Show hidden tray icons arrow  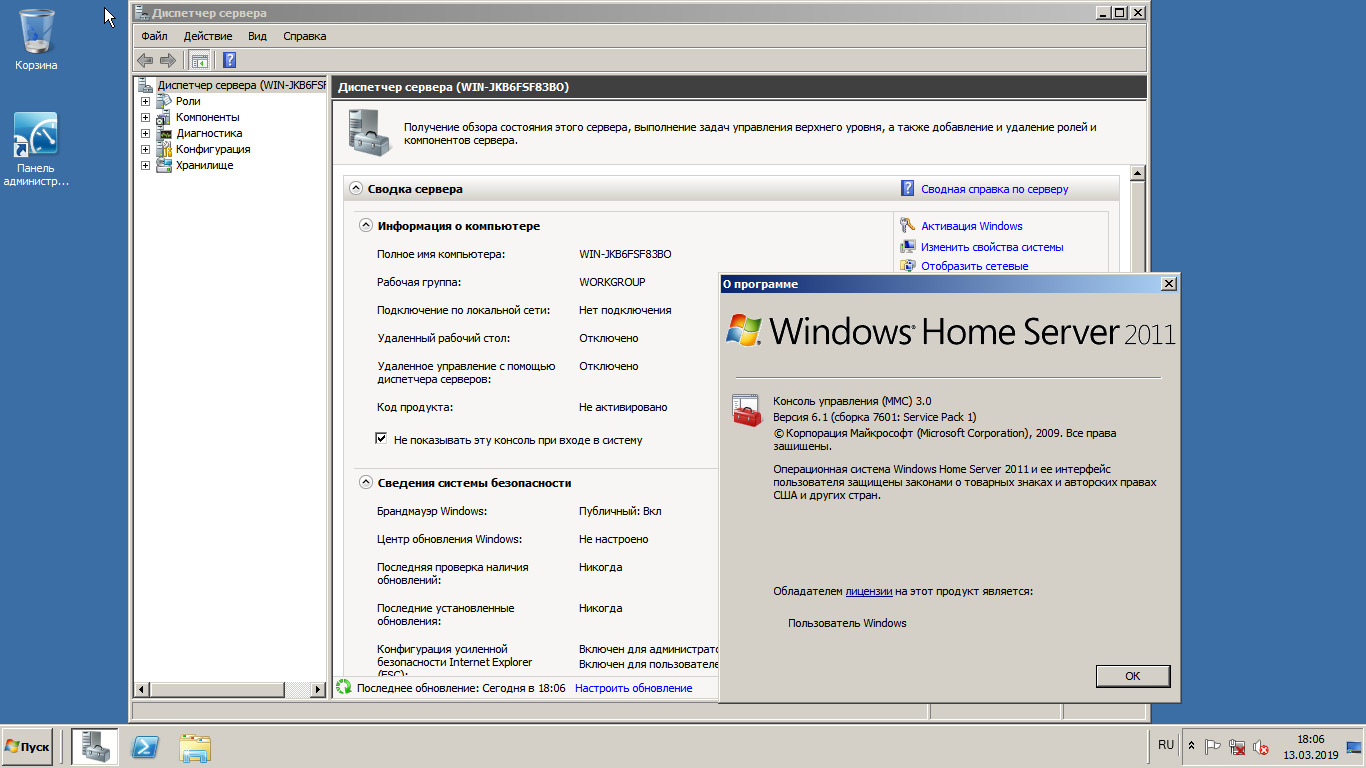click(1191, 746)
